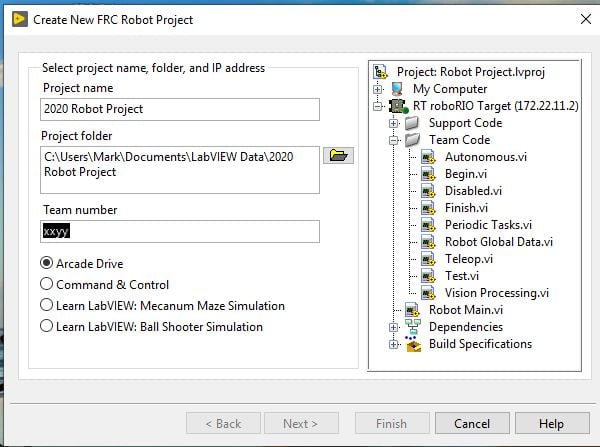Choose Learn LabVIEW: Mecanum Maze Simulation

click(46, 305)
